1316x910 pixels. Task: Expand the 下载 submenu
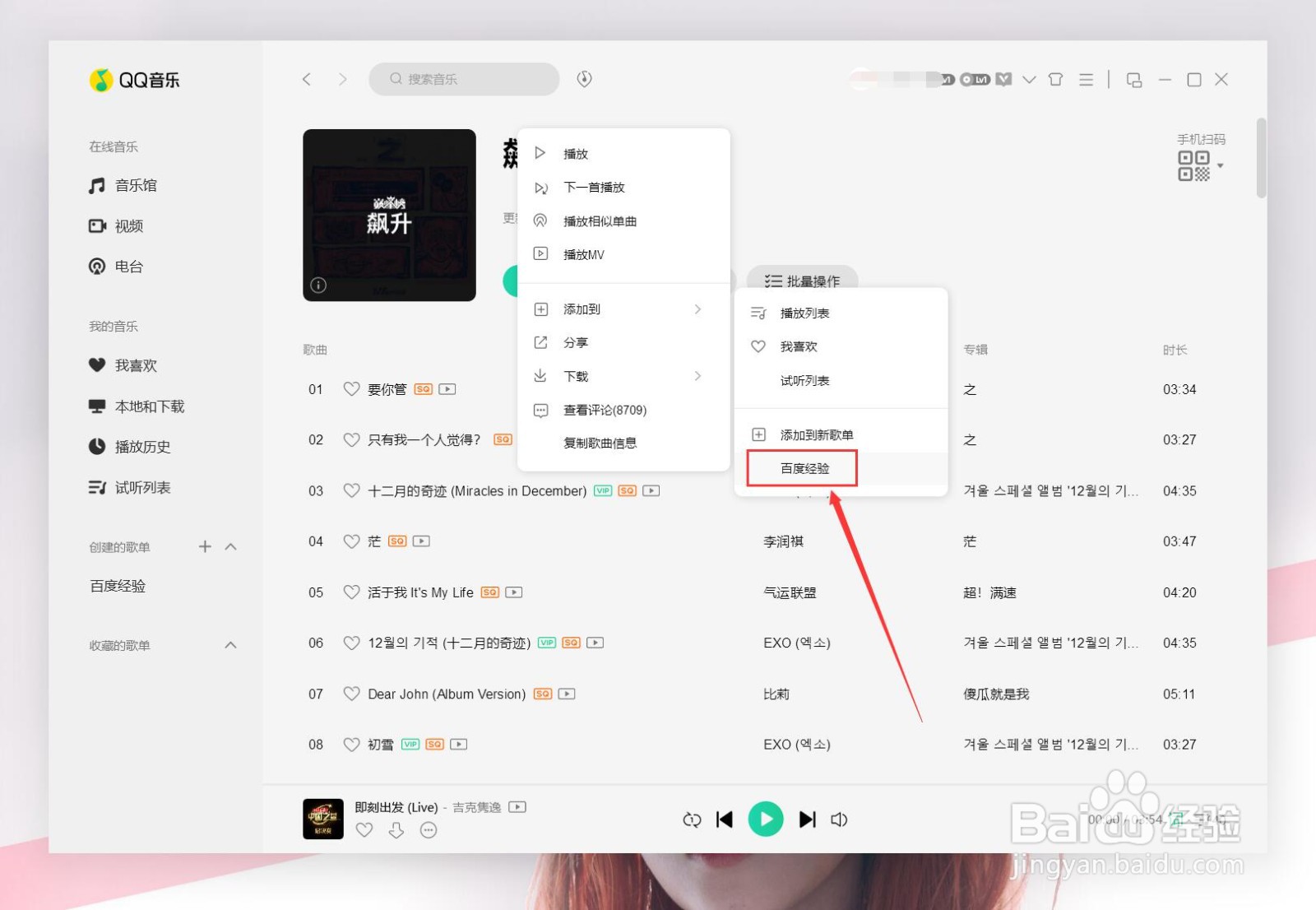tap(624, 376)
